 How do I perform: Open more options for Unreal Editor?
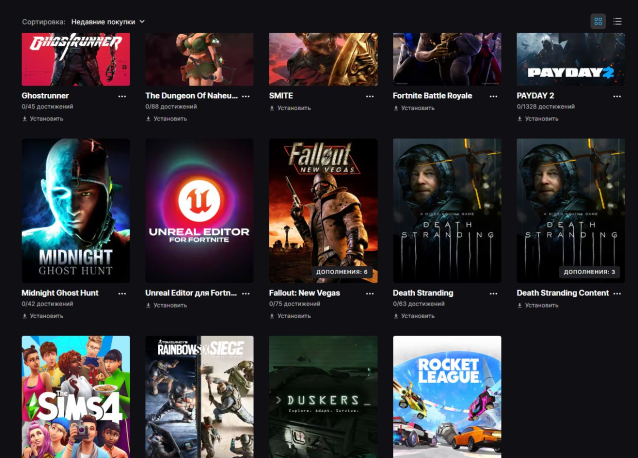pyautogui.click(x=246, y=294)
